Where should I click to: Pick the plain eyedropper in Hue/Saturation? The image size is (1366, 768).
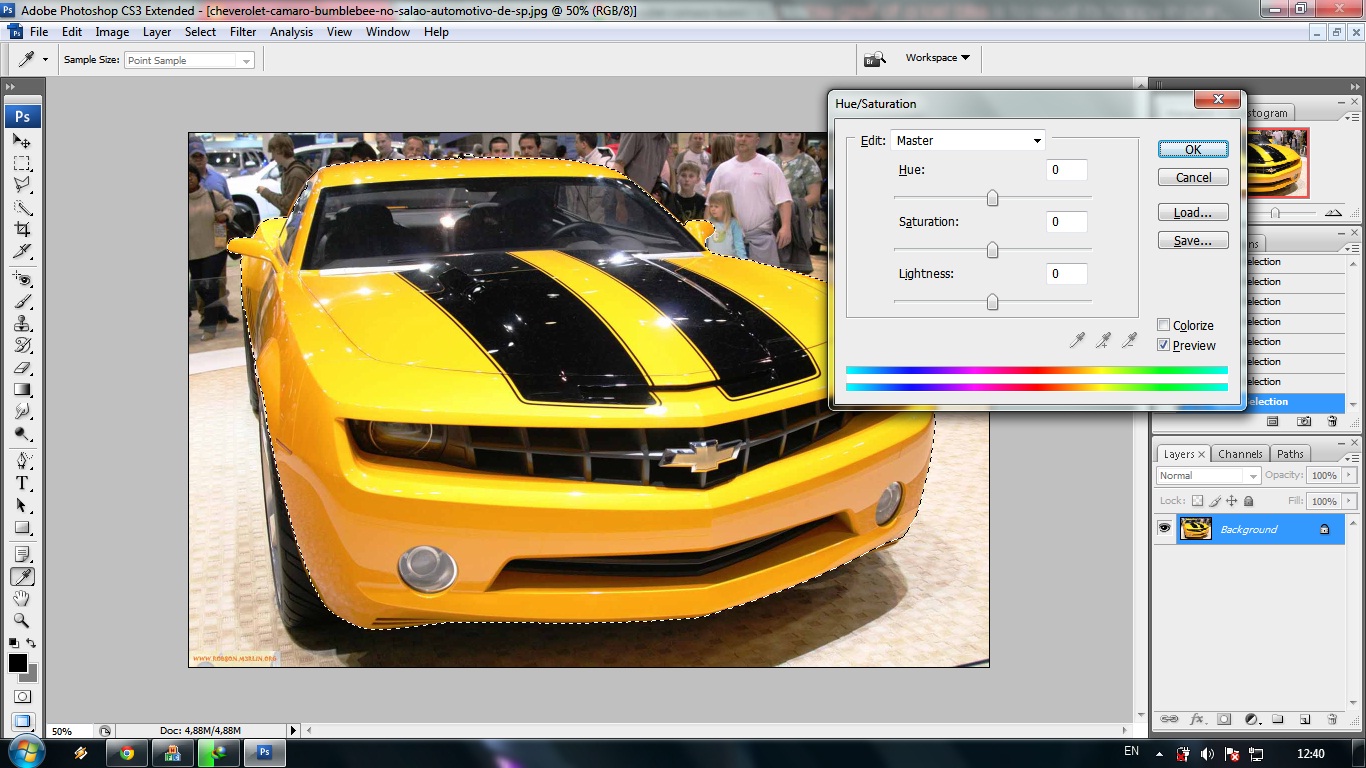pos(1077,341)
